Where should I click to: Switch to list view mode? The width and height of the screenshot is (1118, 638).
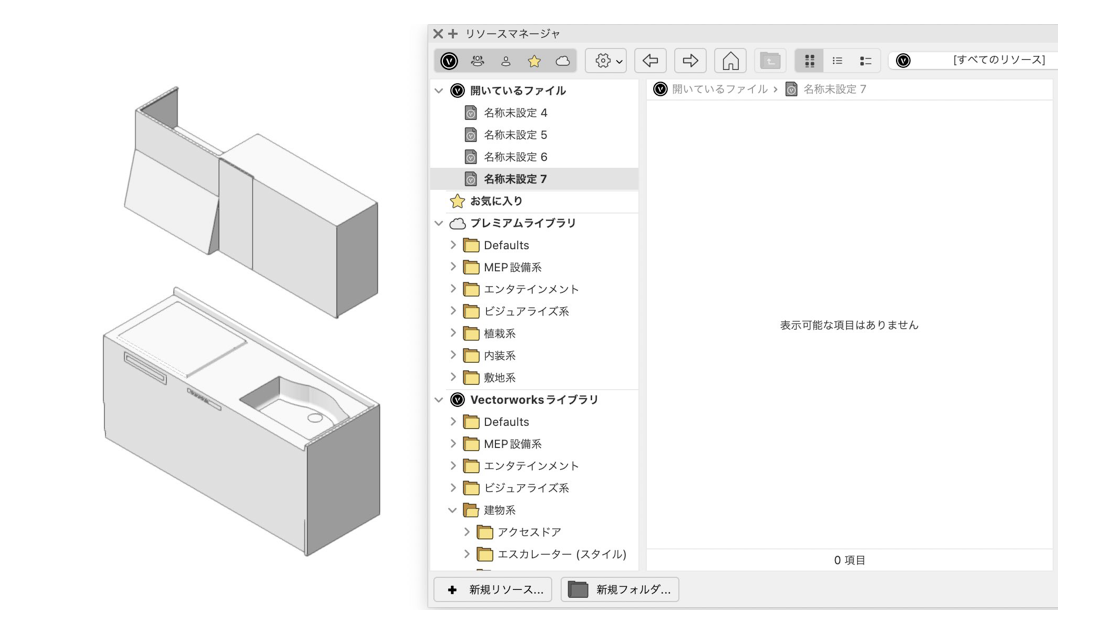pos(838,61)
